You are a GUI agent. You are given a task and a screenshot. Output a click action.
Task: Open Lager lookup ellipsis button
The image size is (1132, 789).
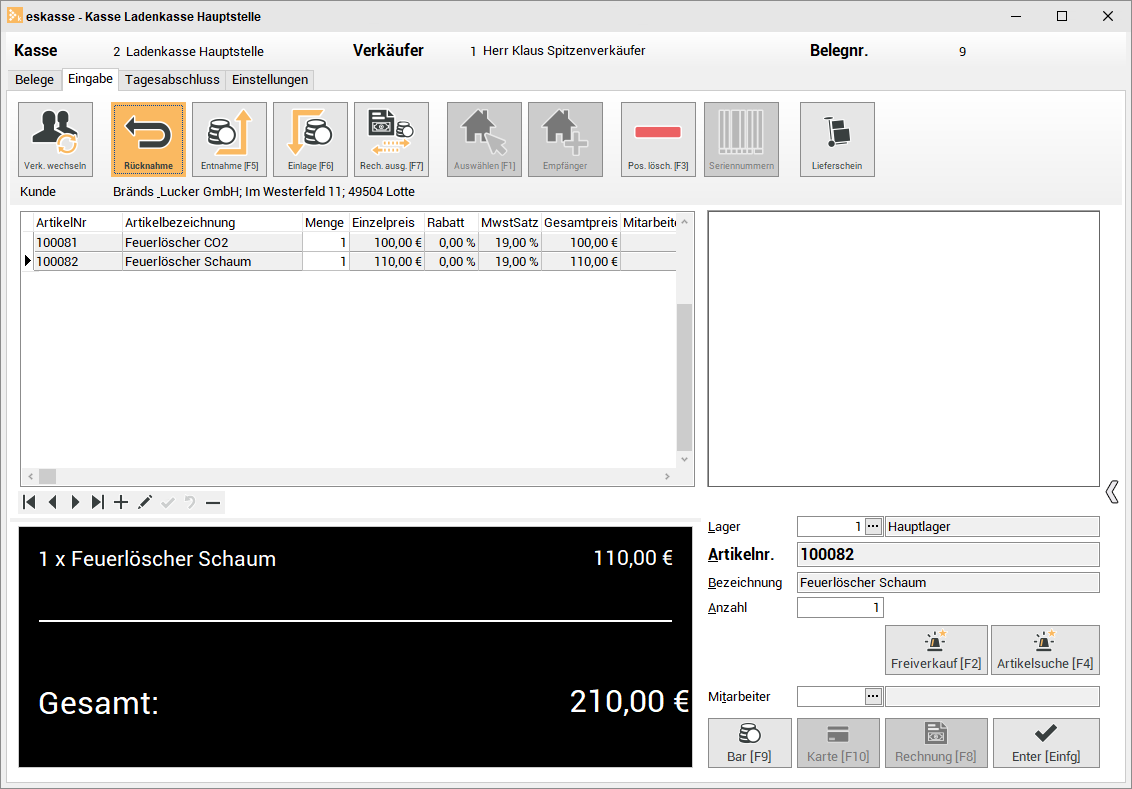tap(874, 526)
